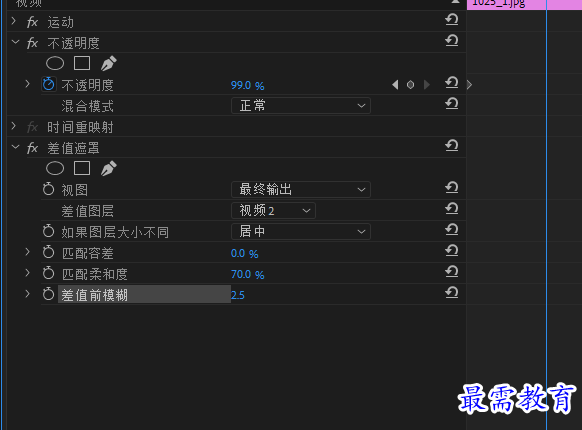Reset the 匹配柔和度 parameter
The width and height of the screenshot is (582, 430).
coord(452,272)
